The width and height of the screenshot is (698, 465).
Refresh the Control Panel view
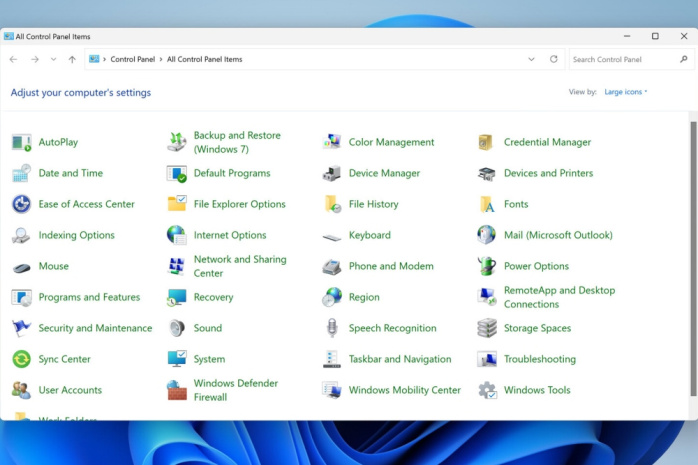pyautogui.click(x=553, y=59)
